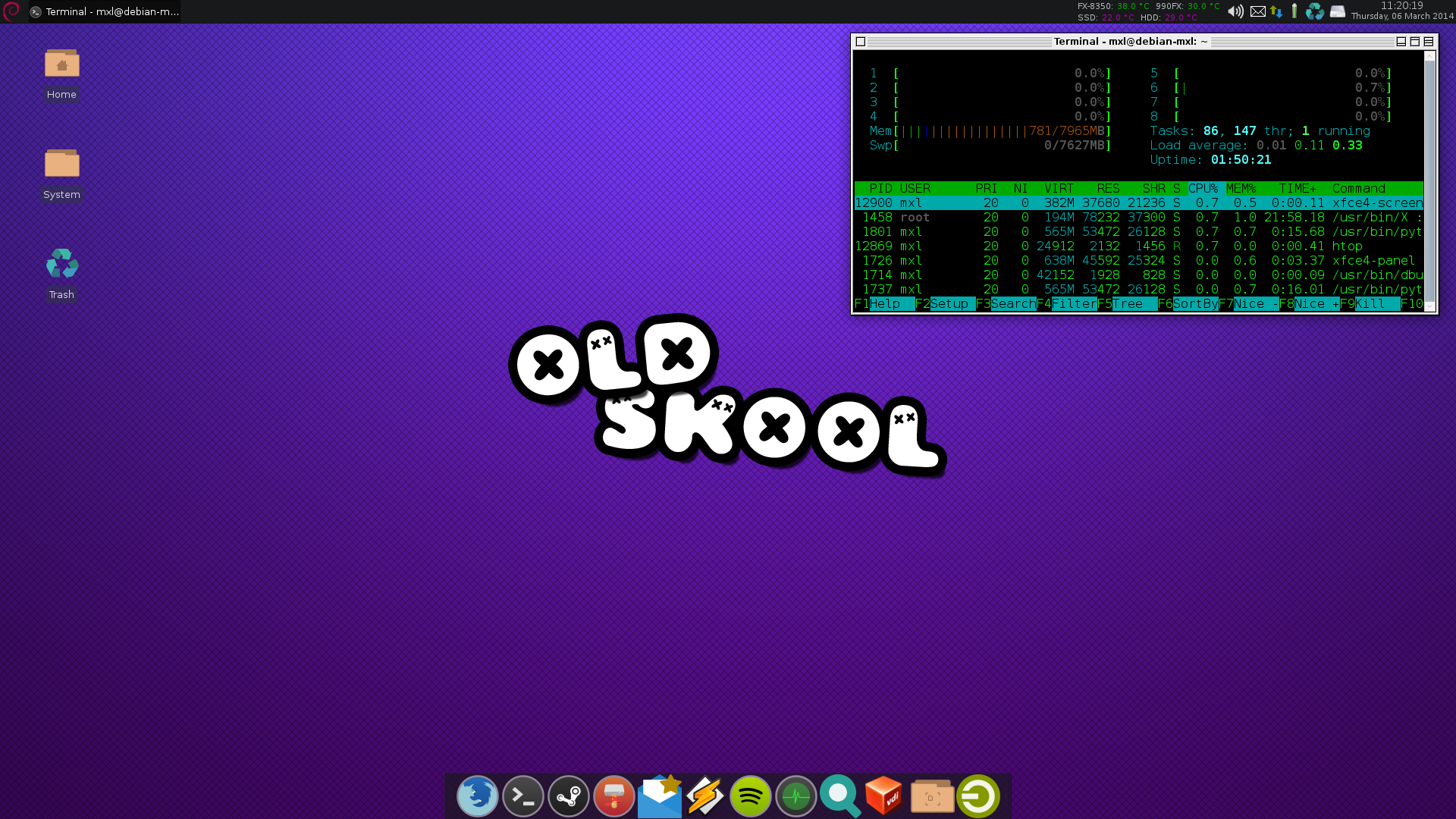Open the Home desktop folder
The image size is (1456, 819).
61,74
